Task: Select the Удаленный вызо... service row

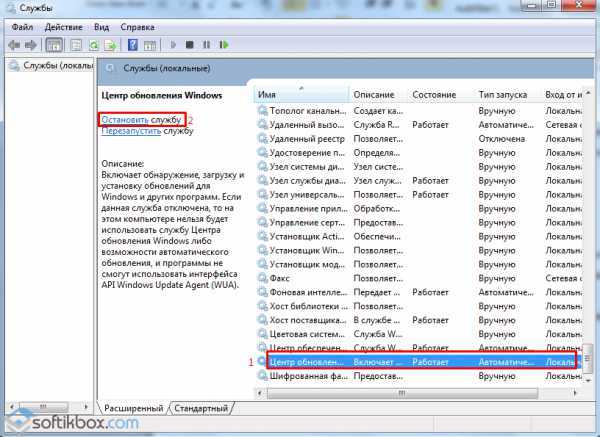Action: click(420, 125)
